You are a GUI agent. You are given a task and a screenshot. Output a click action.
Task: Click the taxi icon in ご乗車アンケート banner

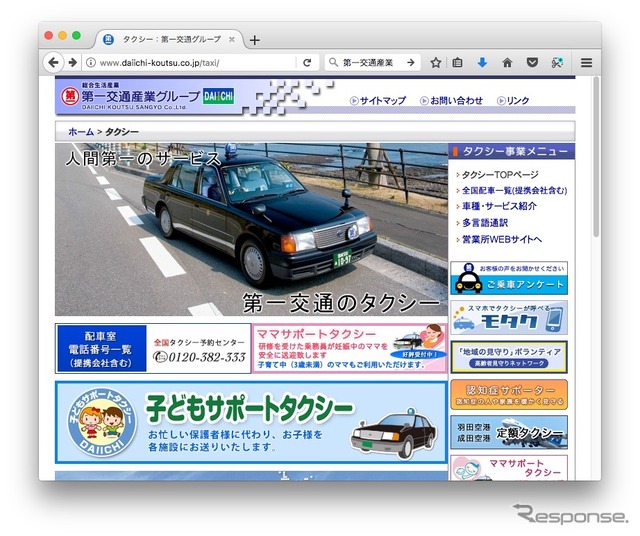click(469, 279)
